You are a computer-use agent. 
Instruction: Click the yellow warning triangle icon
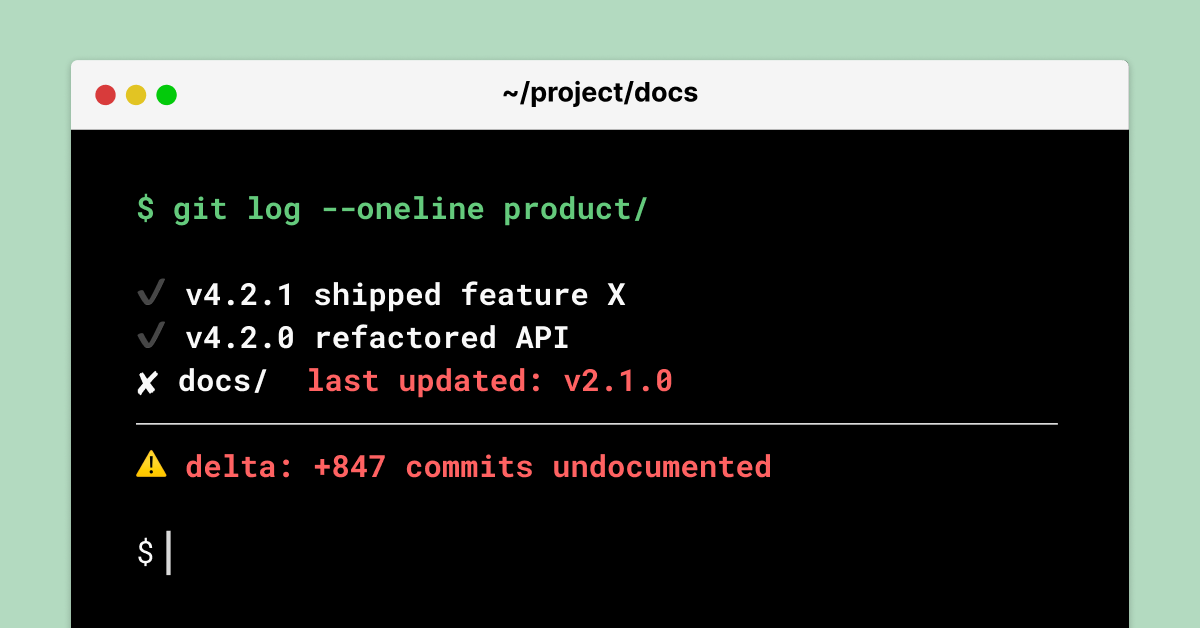click(151, 464)
